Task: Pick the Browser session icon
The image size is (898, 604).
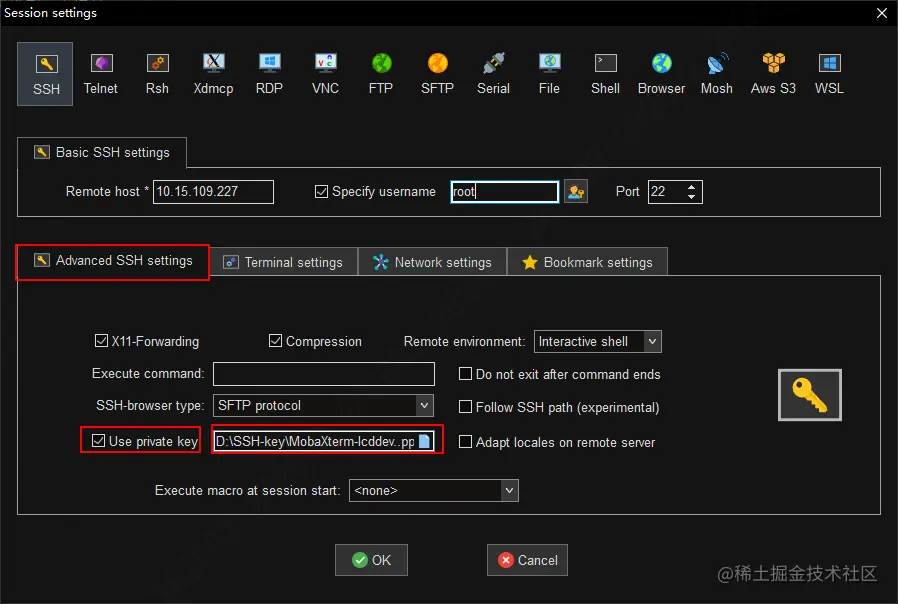Action: 661,74
